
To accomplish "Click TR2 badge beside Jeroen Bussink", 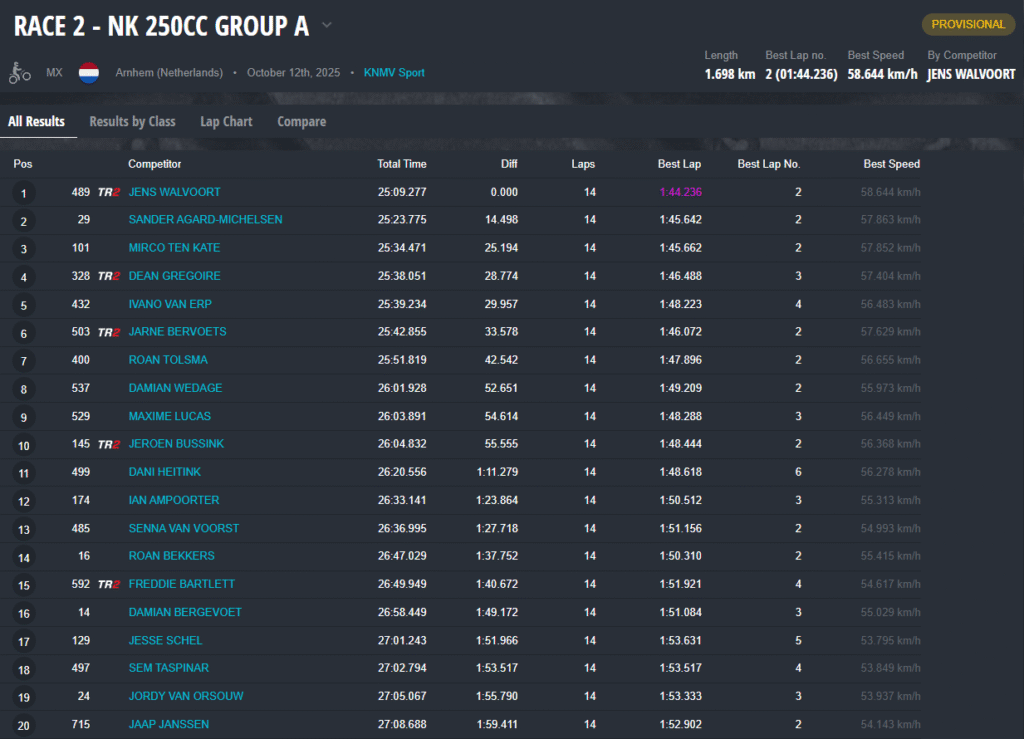I will [x=109, y=444].
